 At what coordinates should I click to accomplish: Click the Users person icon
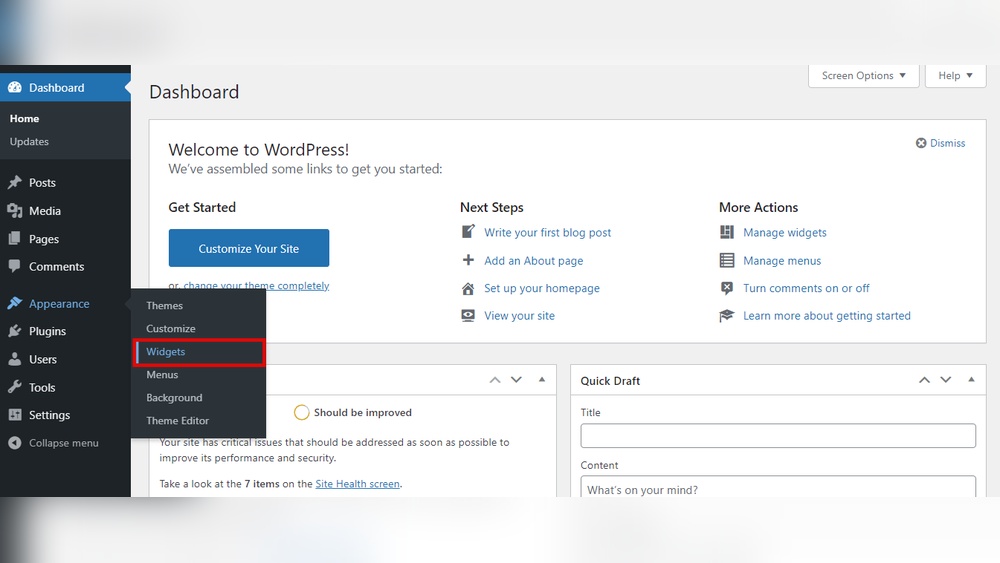[x=15, y=359]
